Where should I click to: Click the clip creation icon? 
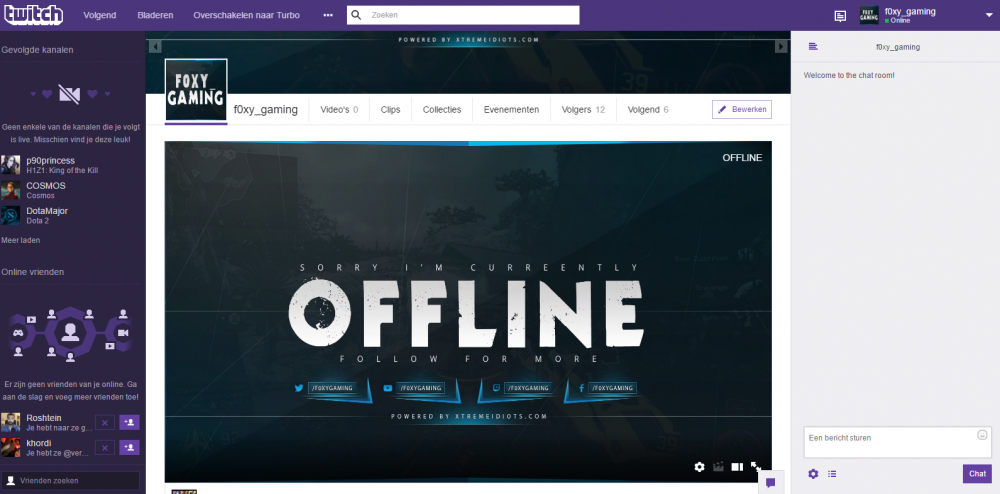pos(718,467)
